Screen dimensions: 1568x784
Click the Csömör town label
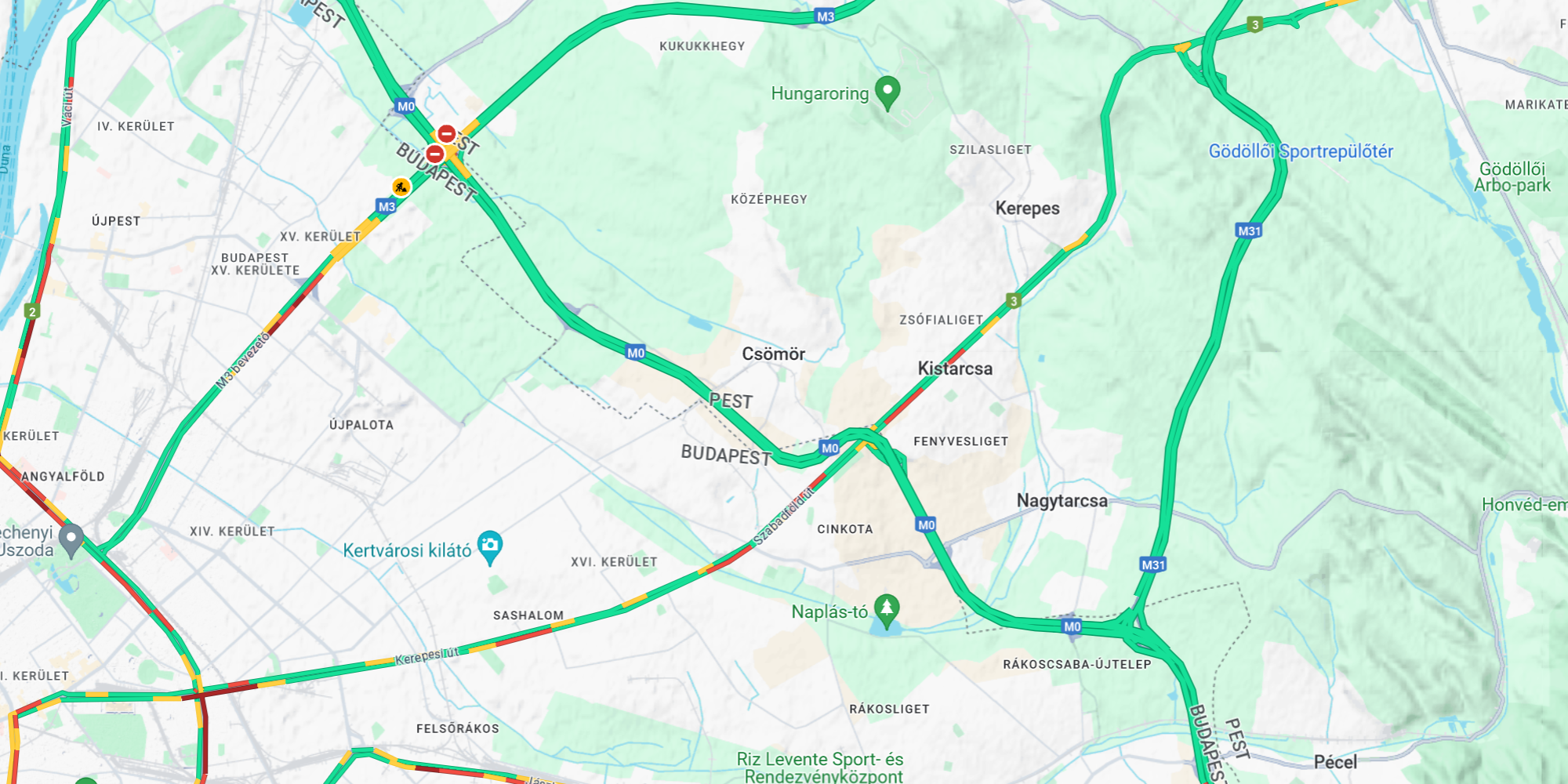click(x=773, y=354)
